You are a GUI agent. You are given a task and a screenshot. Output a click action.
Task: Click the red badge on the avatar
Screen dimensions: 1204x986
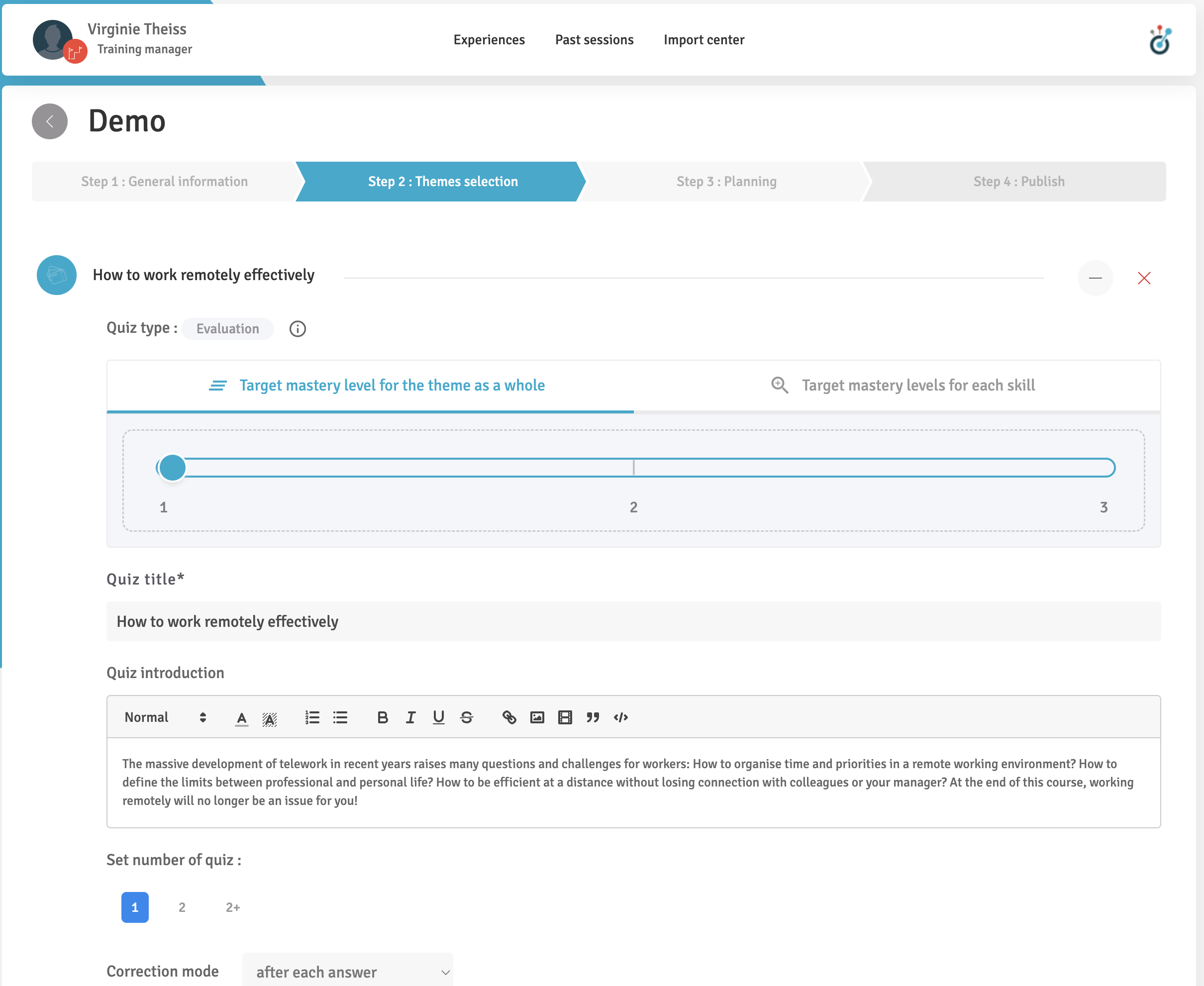(75, 52)
